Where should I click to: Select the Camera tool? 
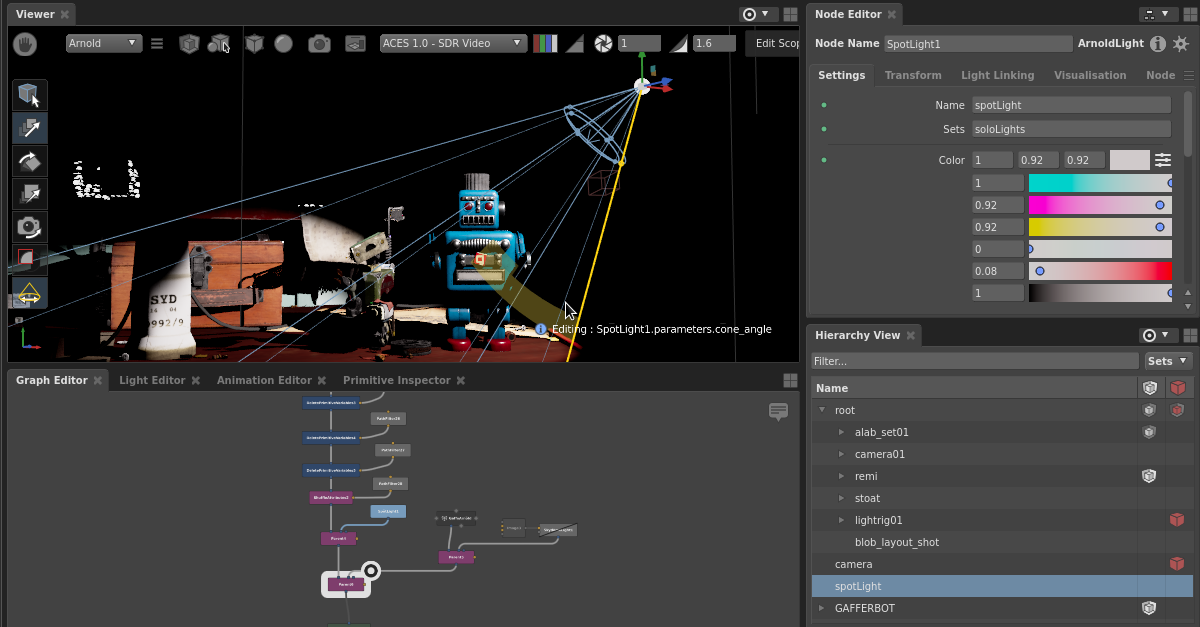pos(29,227)
